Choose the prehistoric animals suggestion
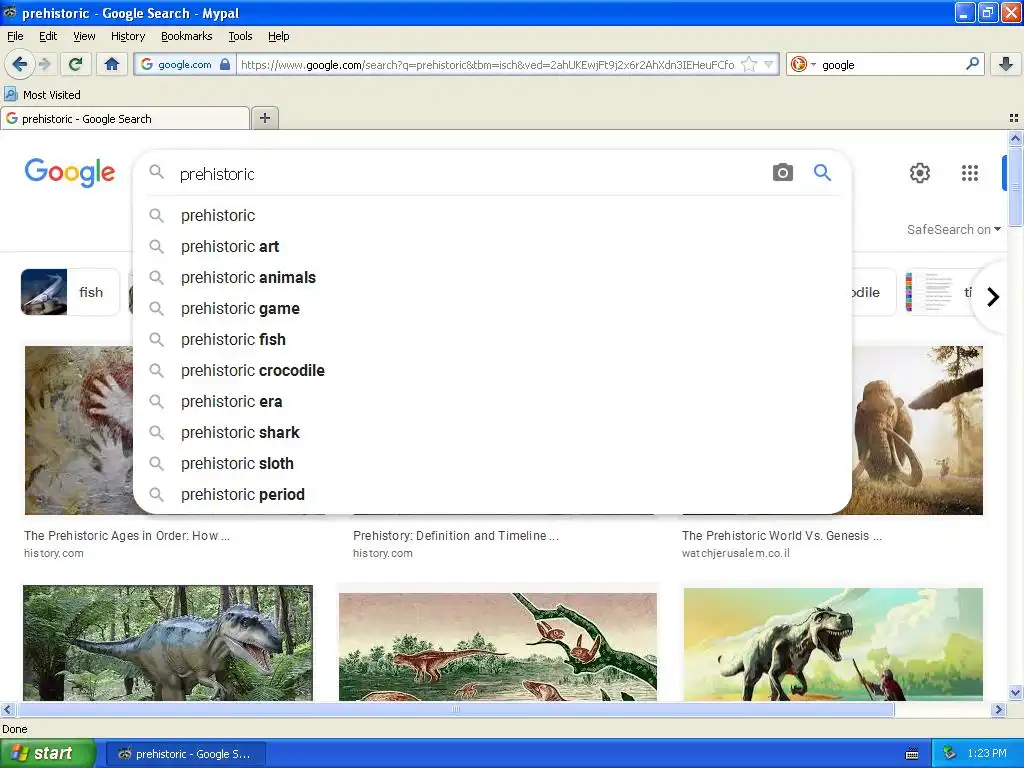Screen dimensions: 1024x768 click(492, 277)
